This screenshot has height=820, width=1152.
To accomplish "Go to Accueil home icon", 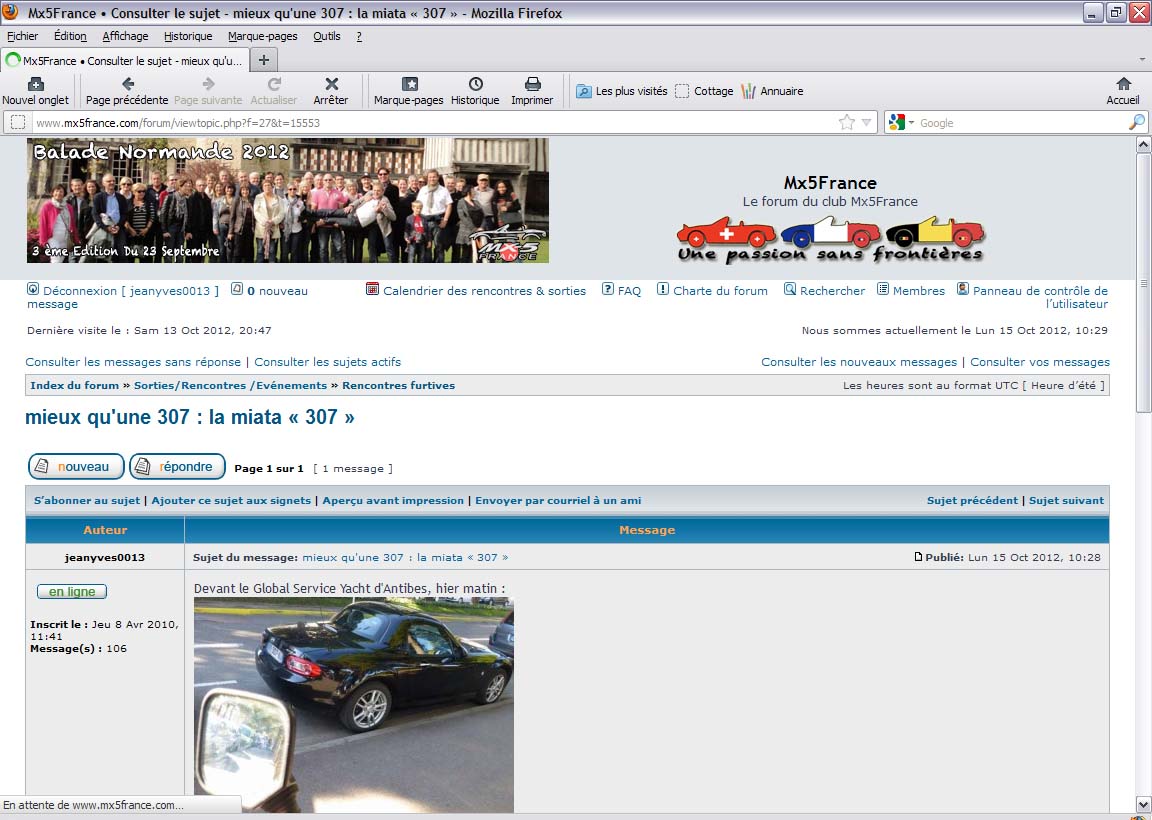I will [1123, 85].
